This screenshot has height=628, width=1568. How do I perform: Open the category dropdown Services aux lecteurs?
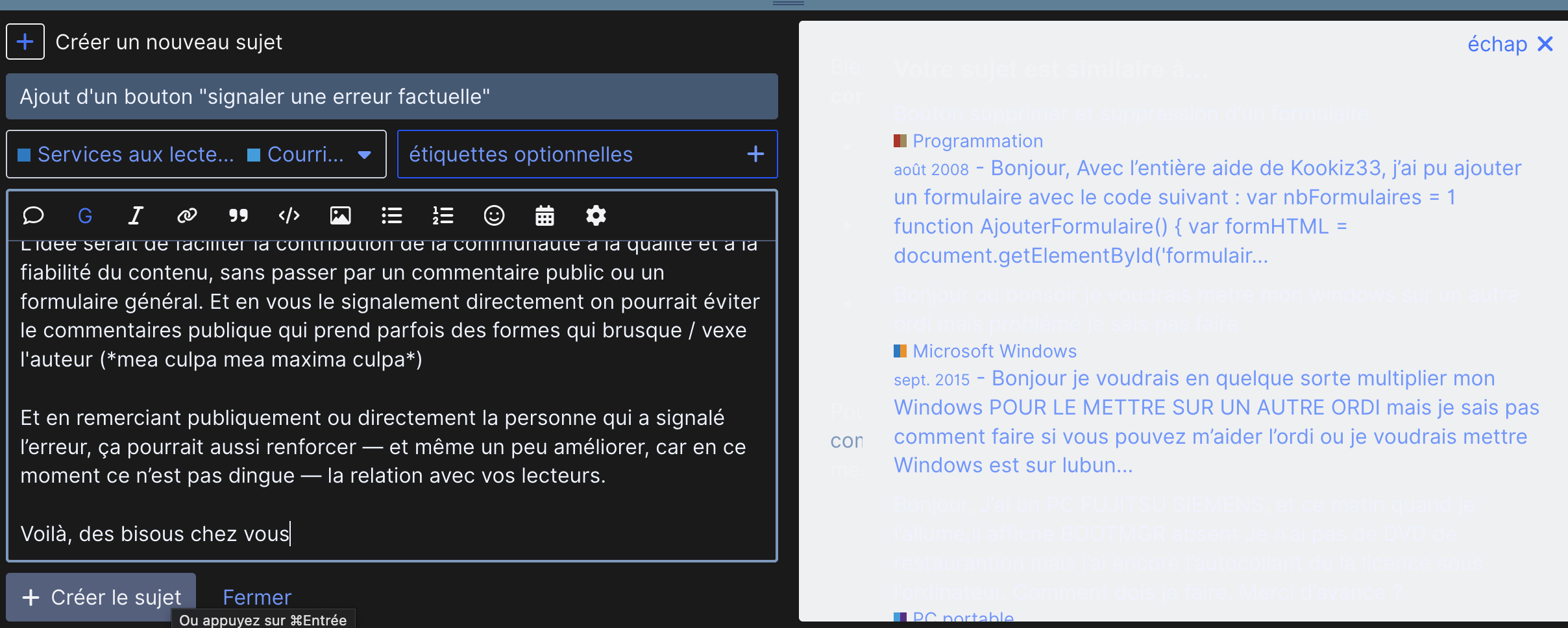196,154
